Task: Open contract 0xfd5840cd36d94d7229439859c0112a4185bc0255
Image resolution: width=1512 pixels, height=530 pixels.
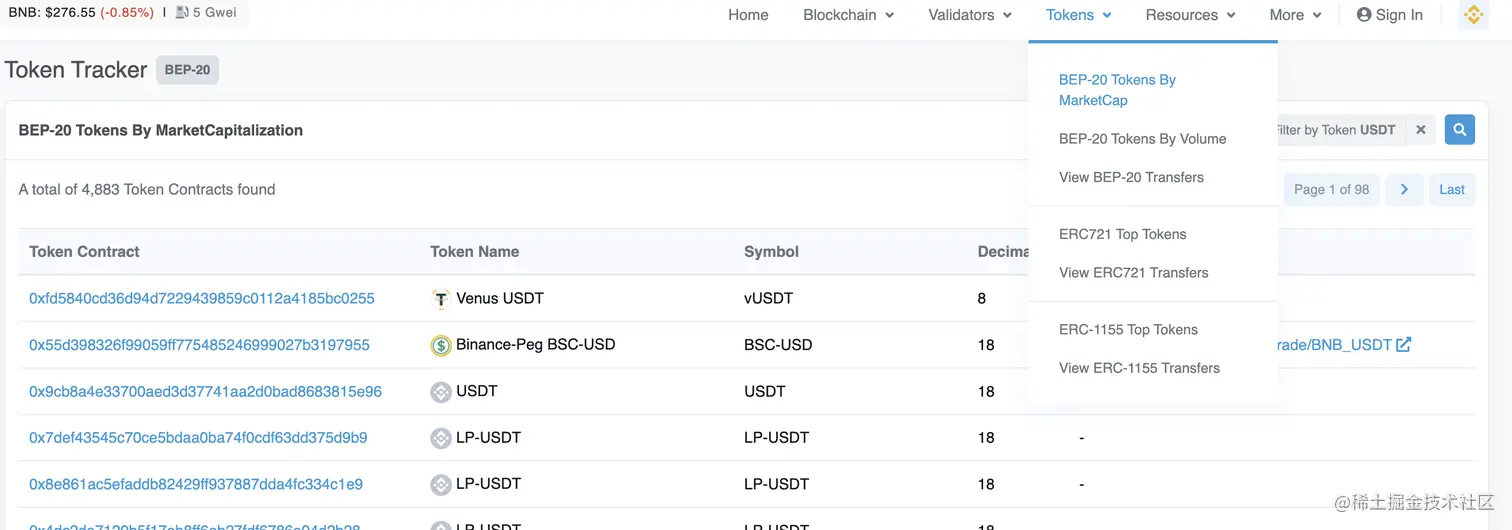Action: [202, 298]
